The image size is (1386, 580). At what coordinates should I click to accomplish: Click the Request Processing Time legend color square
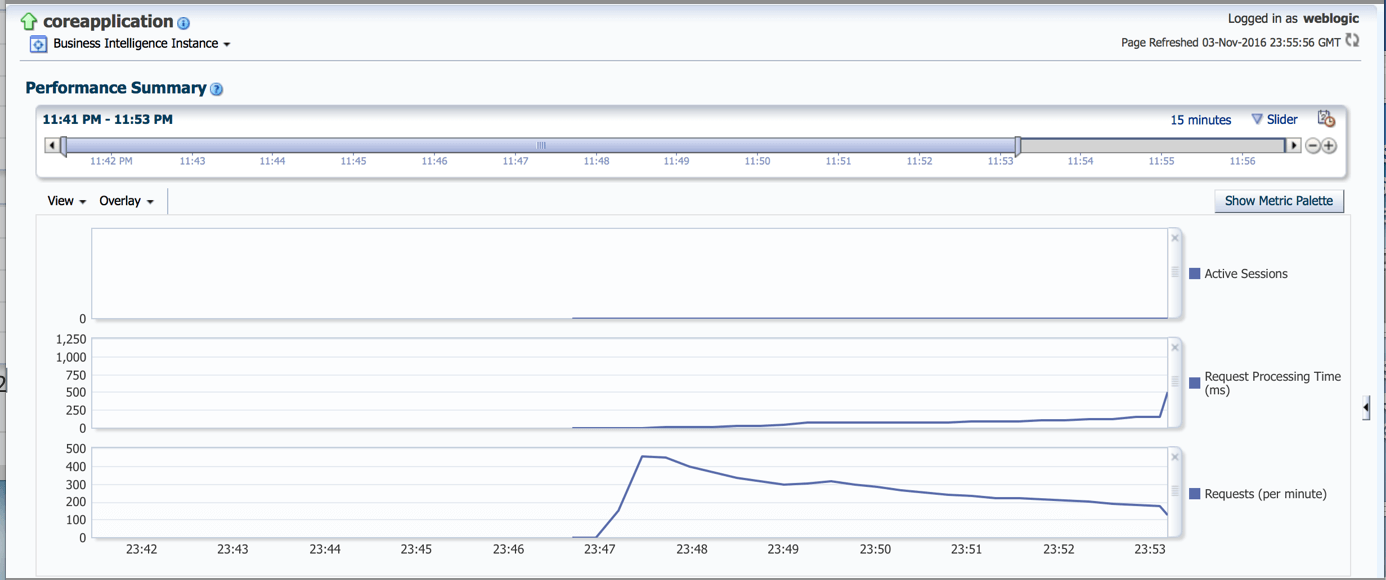click(1194, 383)
